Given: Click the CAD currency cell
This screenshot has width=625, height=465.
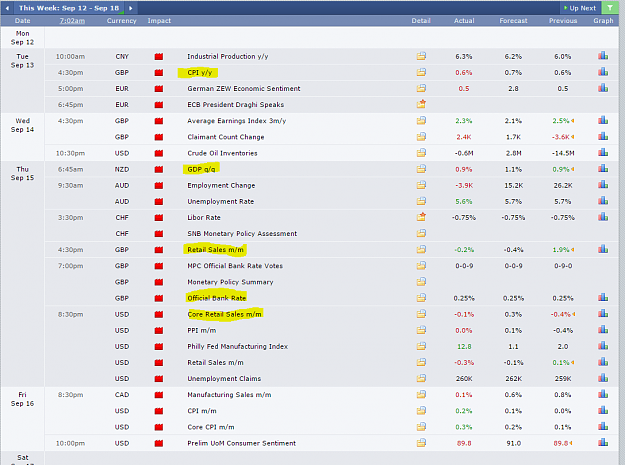Looking at the screenshot, I should coord(122,395).
